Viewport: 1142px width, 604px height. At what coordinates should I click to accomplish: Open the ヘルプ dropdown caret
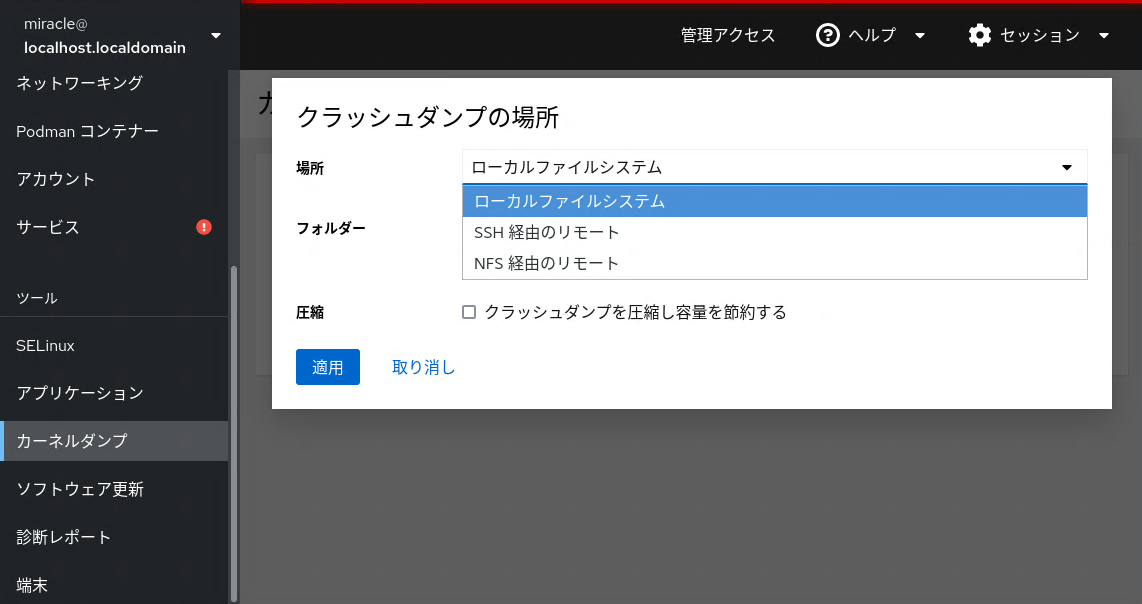point(920,36)
